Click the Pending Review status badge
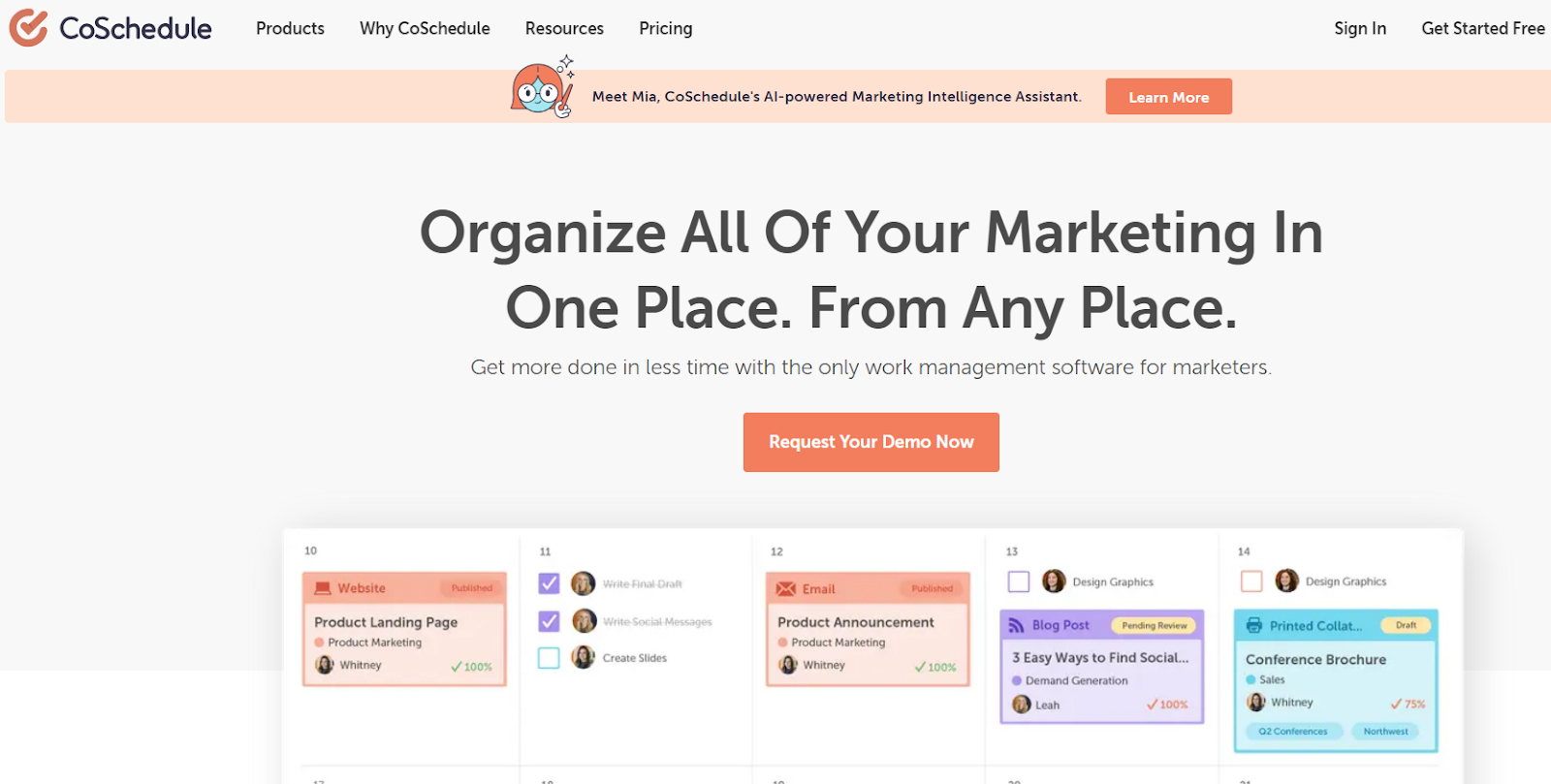This screenshot has height=784, width=1551. point(1154,626)
